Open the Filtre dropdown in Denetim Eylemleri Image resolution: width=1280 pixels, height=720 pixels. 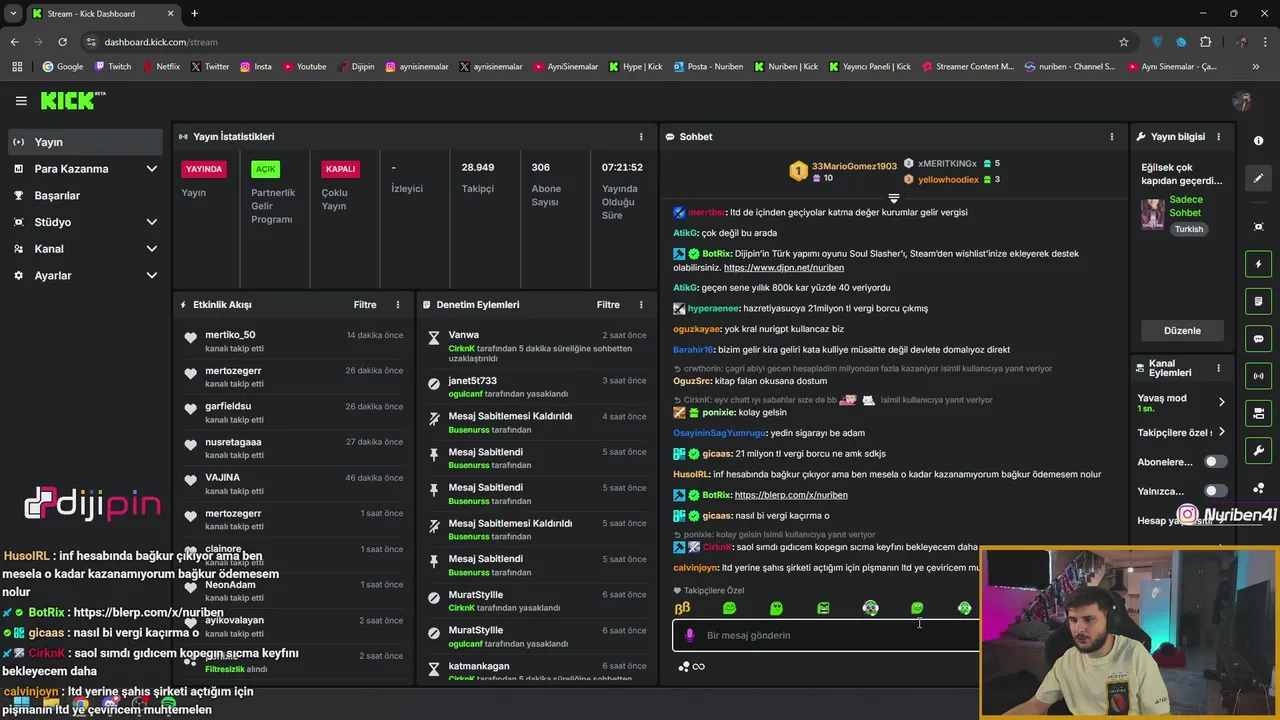[608, 305]
